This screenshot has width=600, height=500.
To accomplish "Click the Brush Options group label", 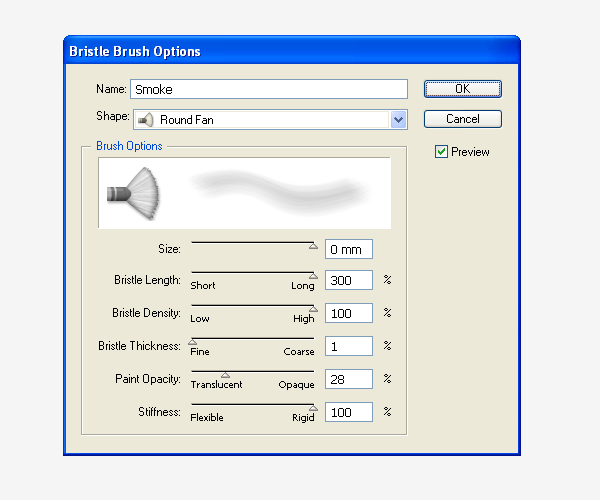I will (129, 146).
